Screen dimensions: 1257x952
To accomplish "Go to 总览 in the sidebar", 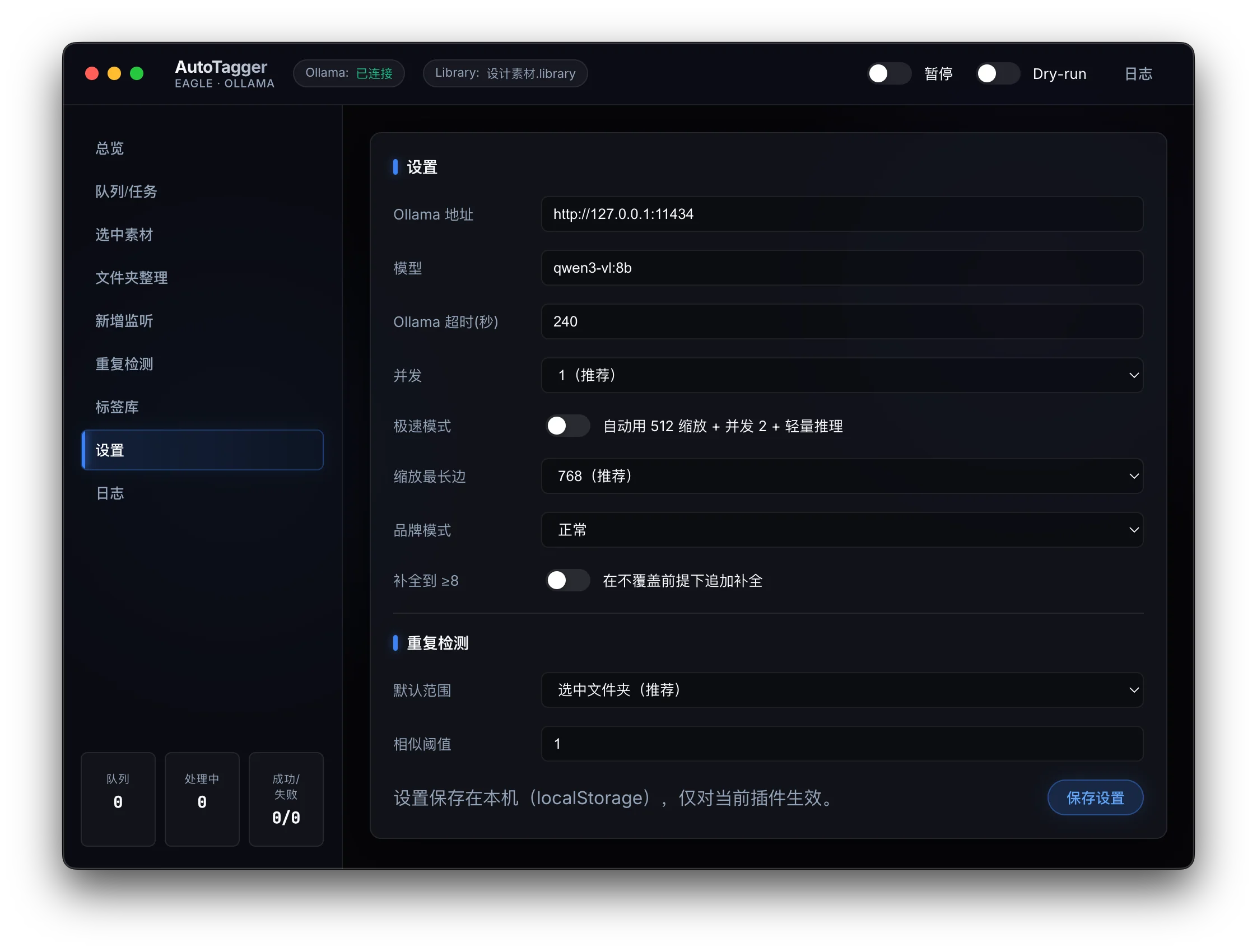I will (x=110, y=148).
